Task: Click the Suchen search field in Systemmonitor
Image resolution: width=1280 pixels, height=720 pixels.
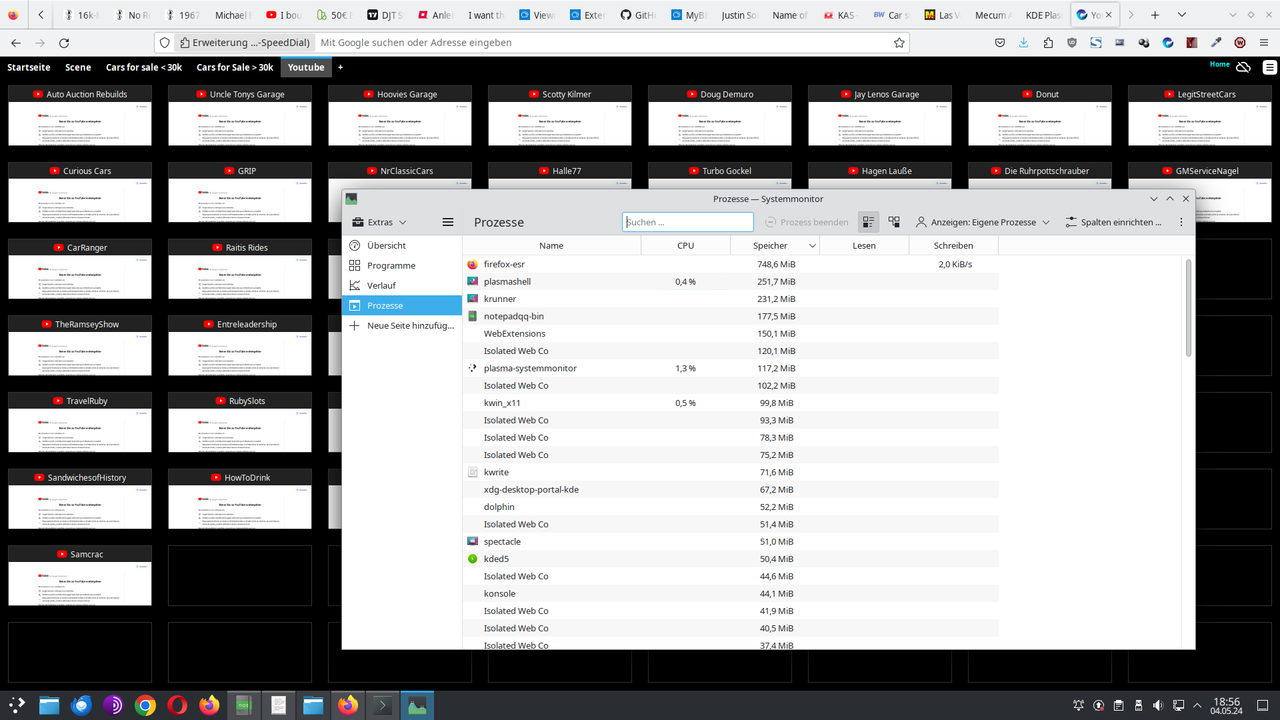Action: click(x=688, y=222)
